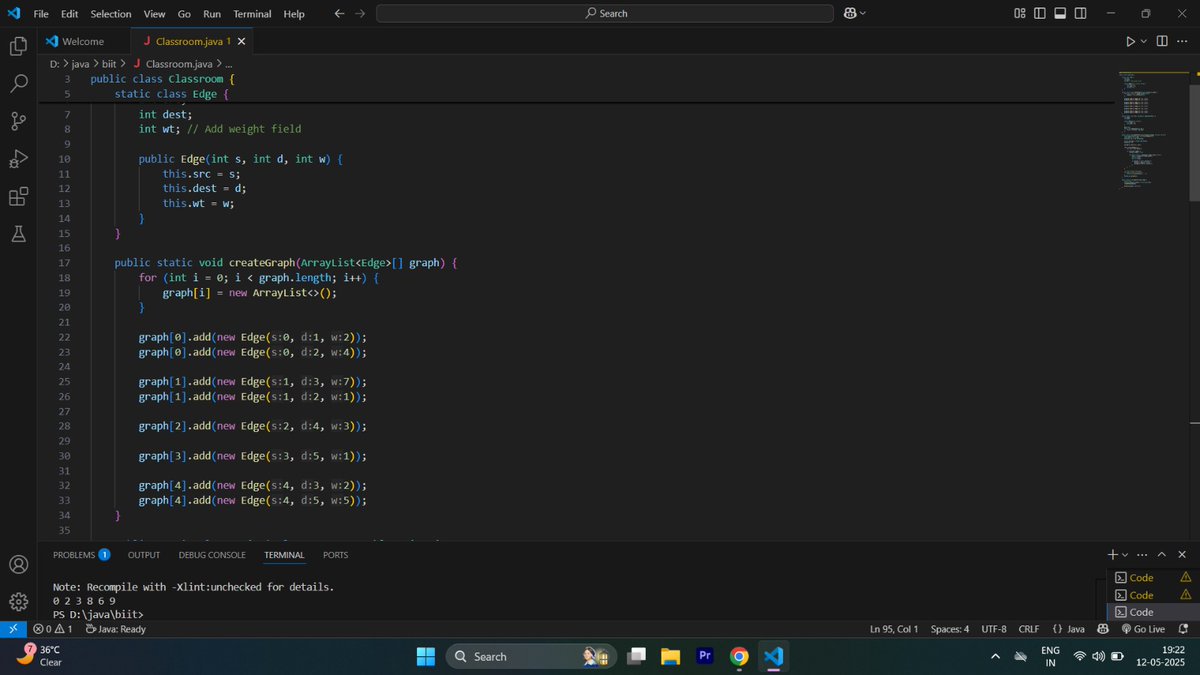The height and width of the screenshot is (675, 1200).
Task: Split the editor to the right
Action: point(1162,41)
